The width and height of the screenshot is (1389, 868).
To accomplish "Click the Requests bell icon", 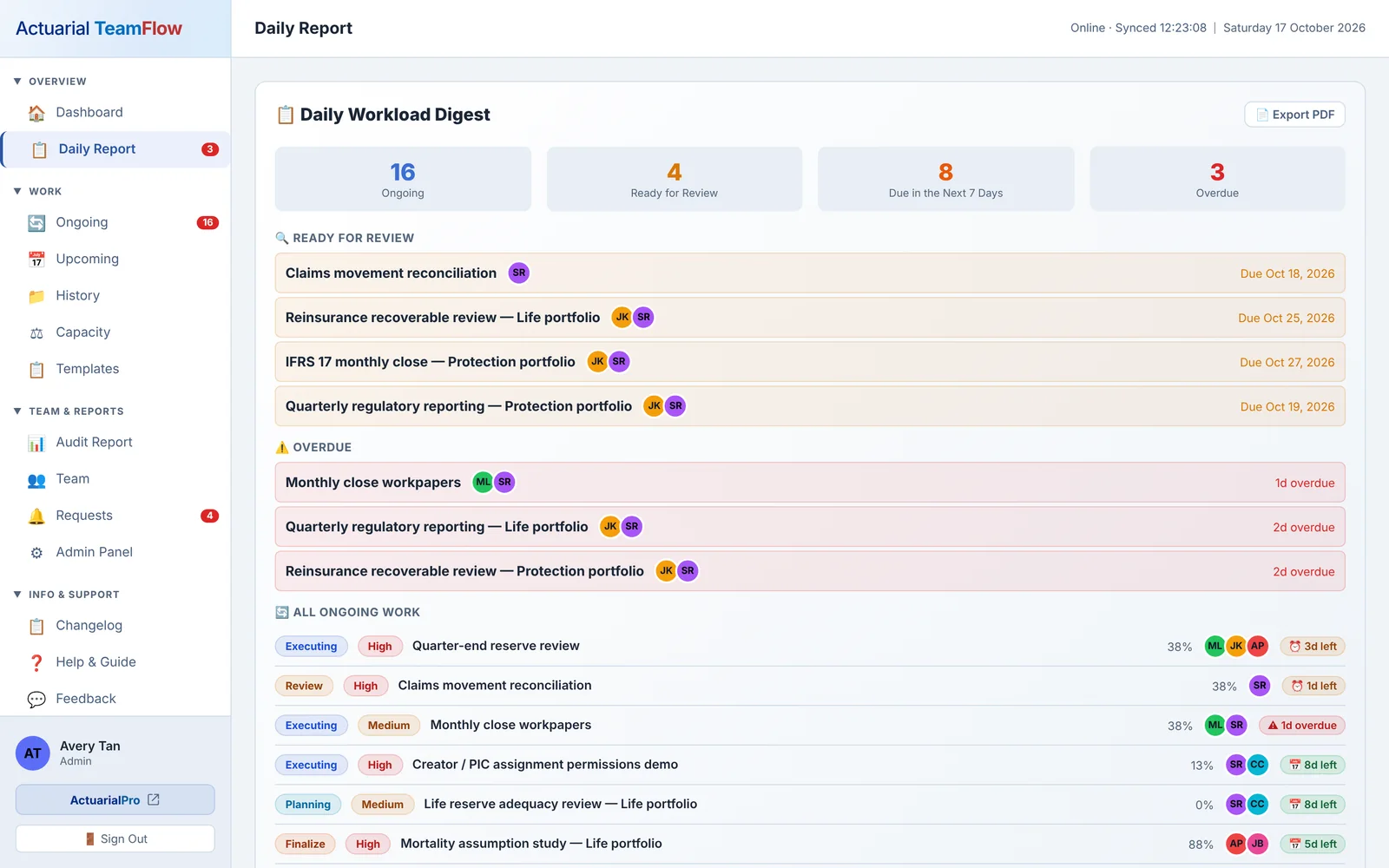I will [x=36, y=516].
